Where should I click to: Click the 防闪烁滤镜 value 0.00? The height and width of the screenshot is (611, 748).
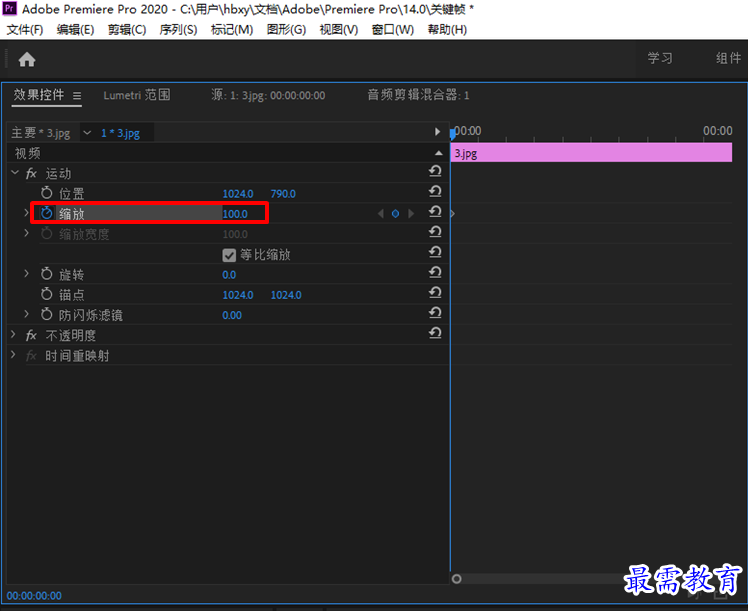(232, 315)
